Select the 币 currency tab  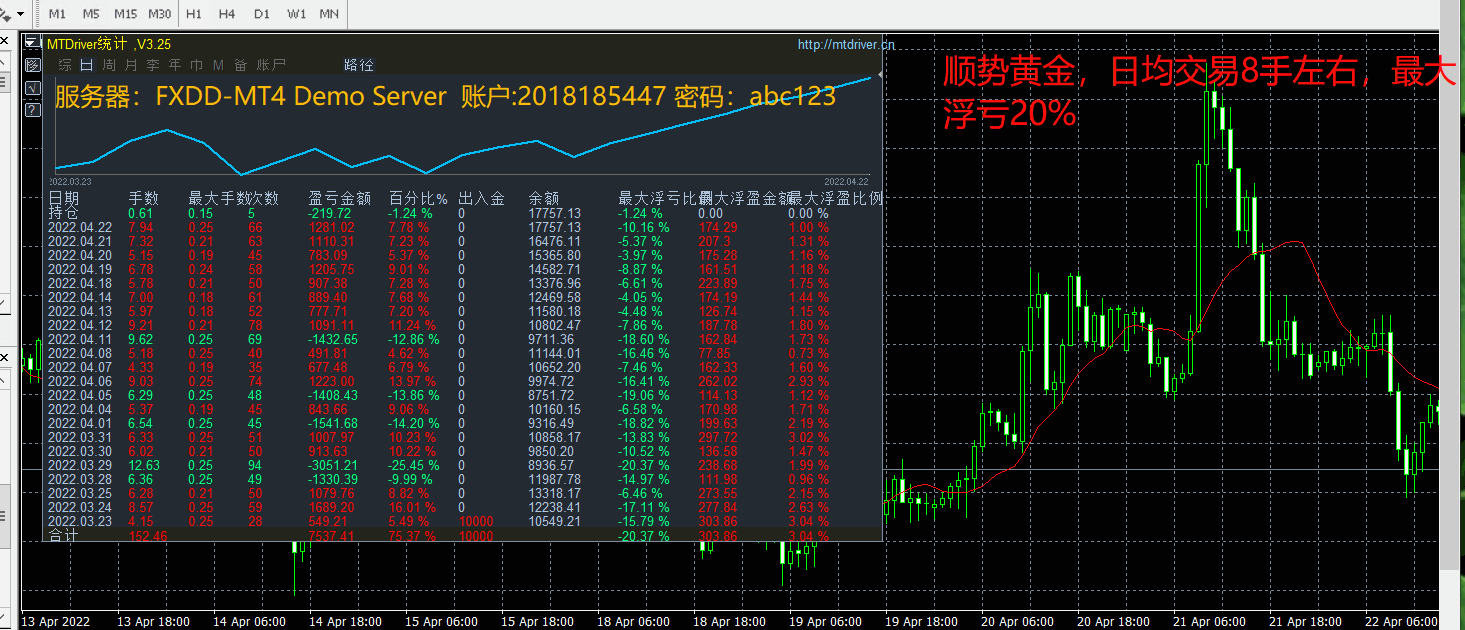(196, 65)
